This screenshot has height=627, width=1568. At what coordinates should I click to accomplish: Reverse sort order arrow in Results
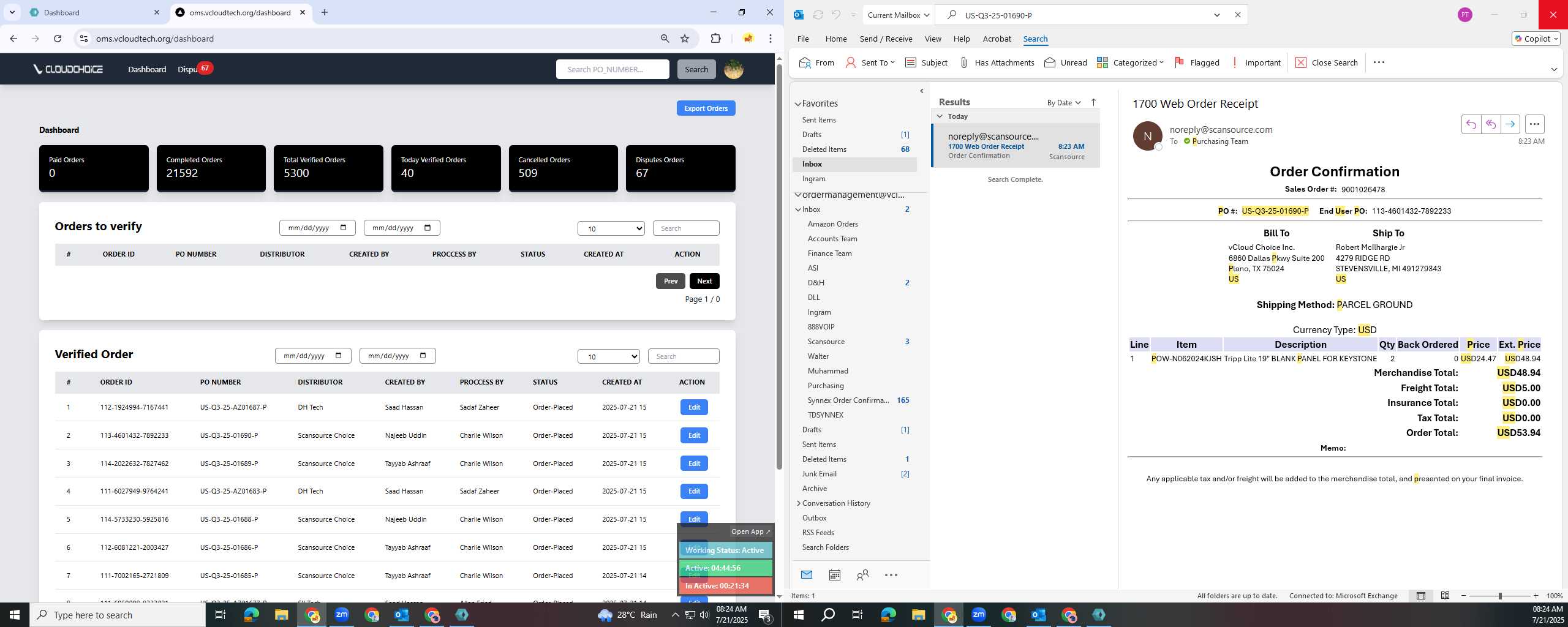click(1093, 102)
